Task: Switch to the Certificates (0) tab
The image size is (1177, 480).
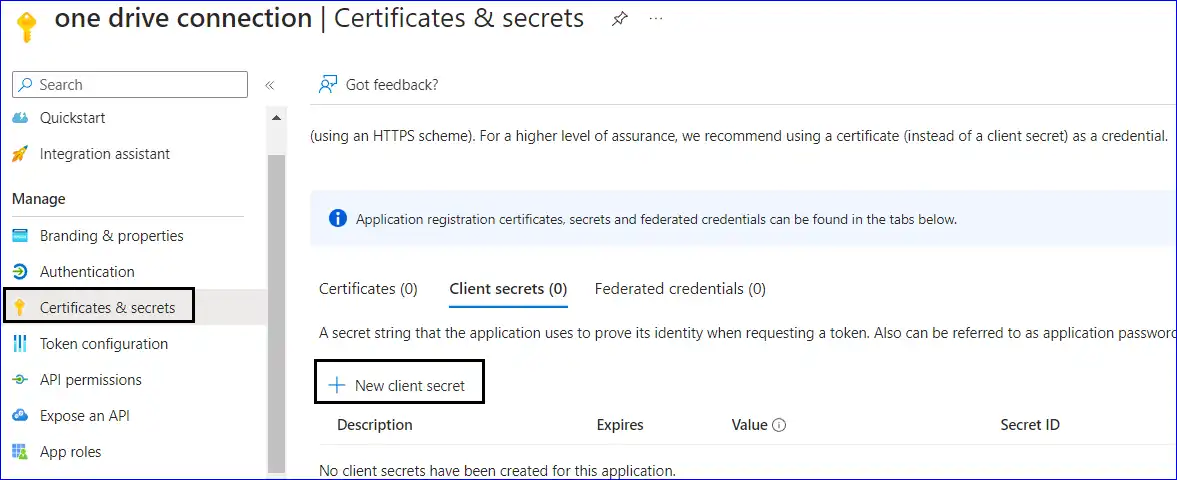Action: (368, 289)
